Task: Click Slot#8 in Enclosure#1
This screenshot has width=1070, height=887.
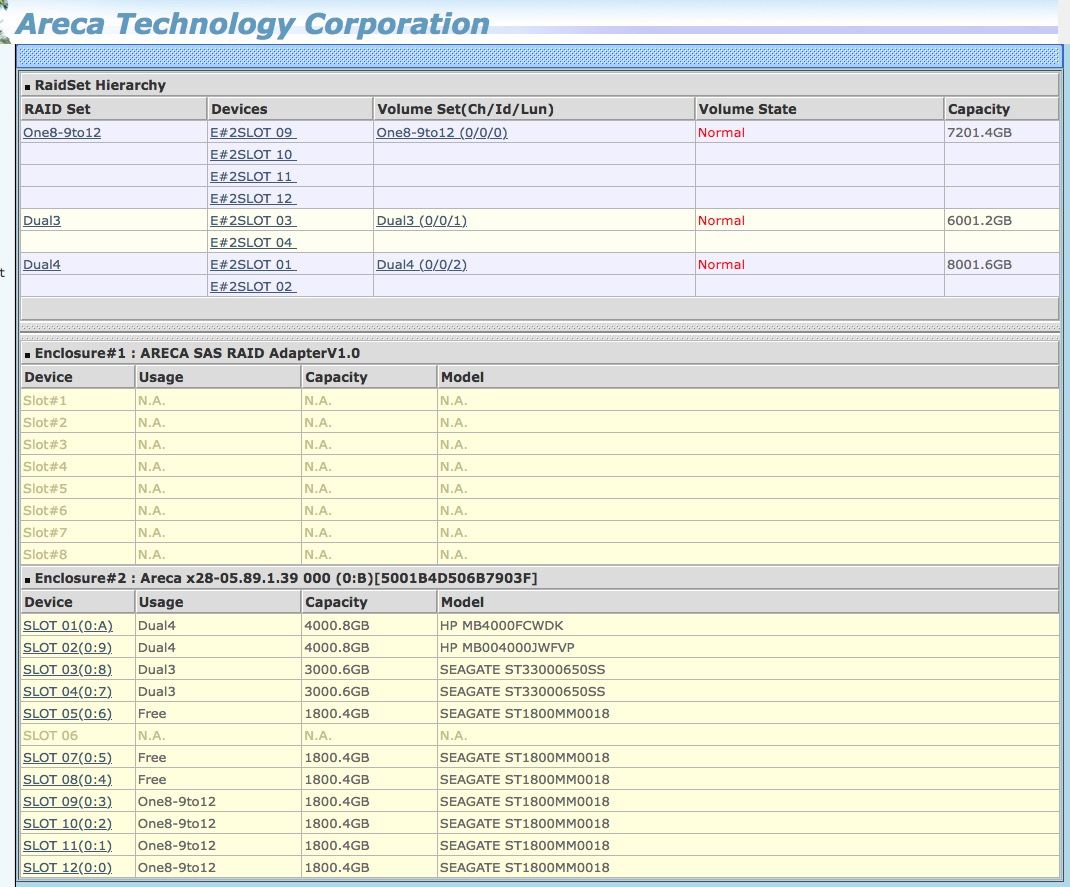Action: 45,554
